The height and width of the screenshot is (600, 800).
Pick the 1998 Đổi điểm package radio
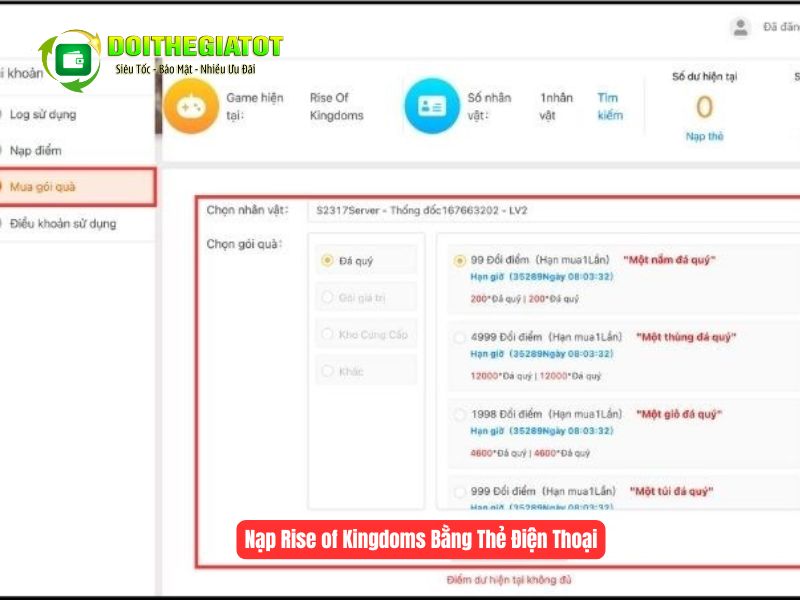pos(459,415)
